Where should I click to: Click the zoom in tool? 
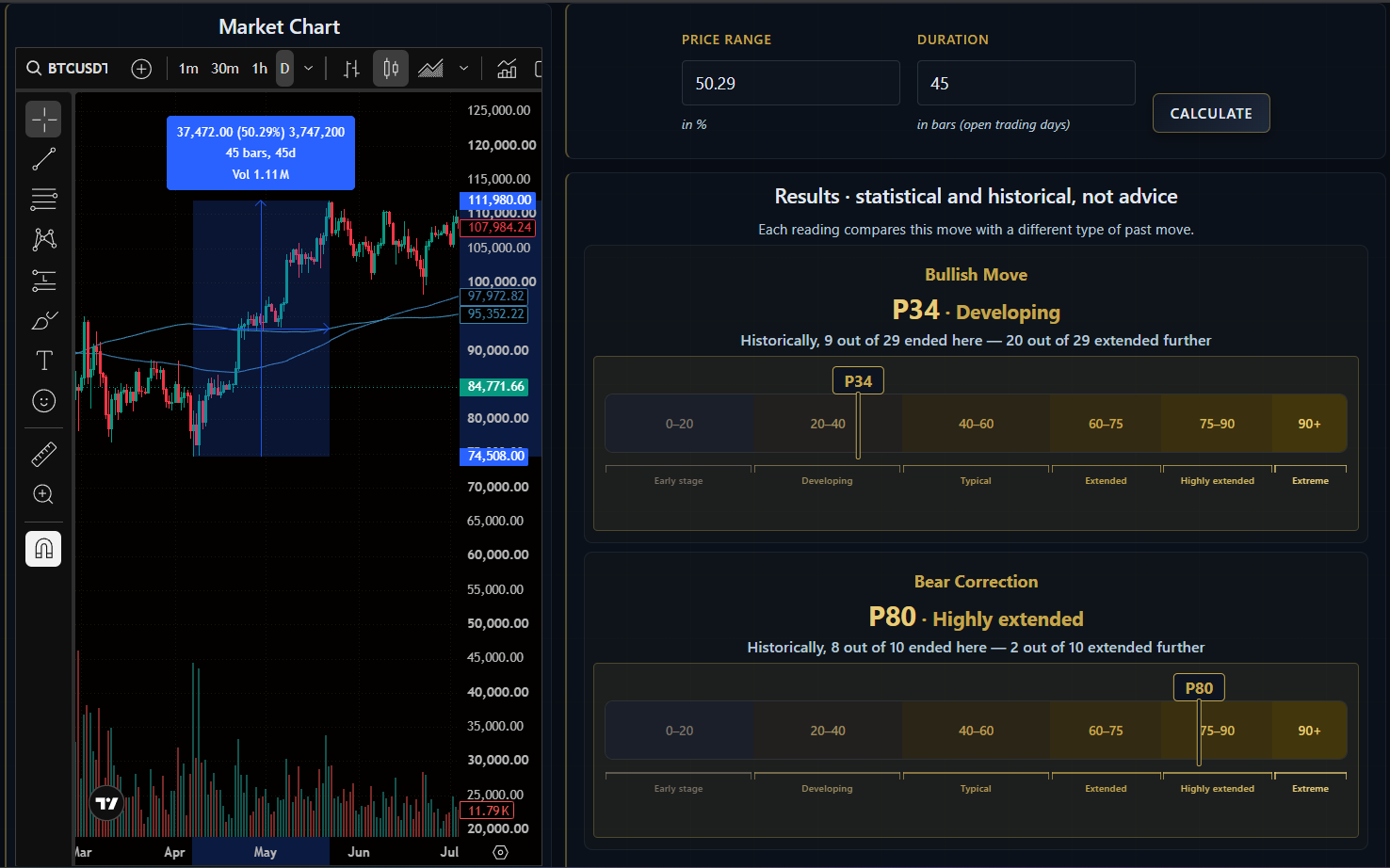point(43,494)
